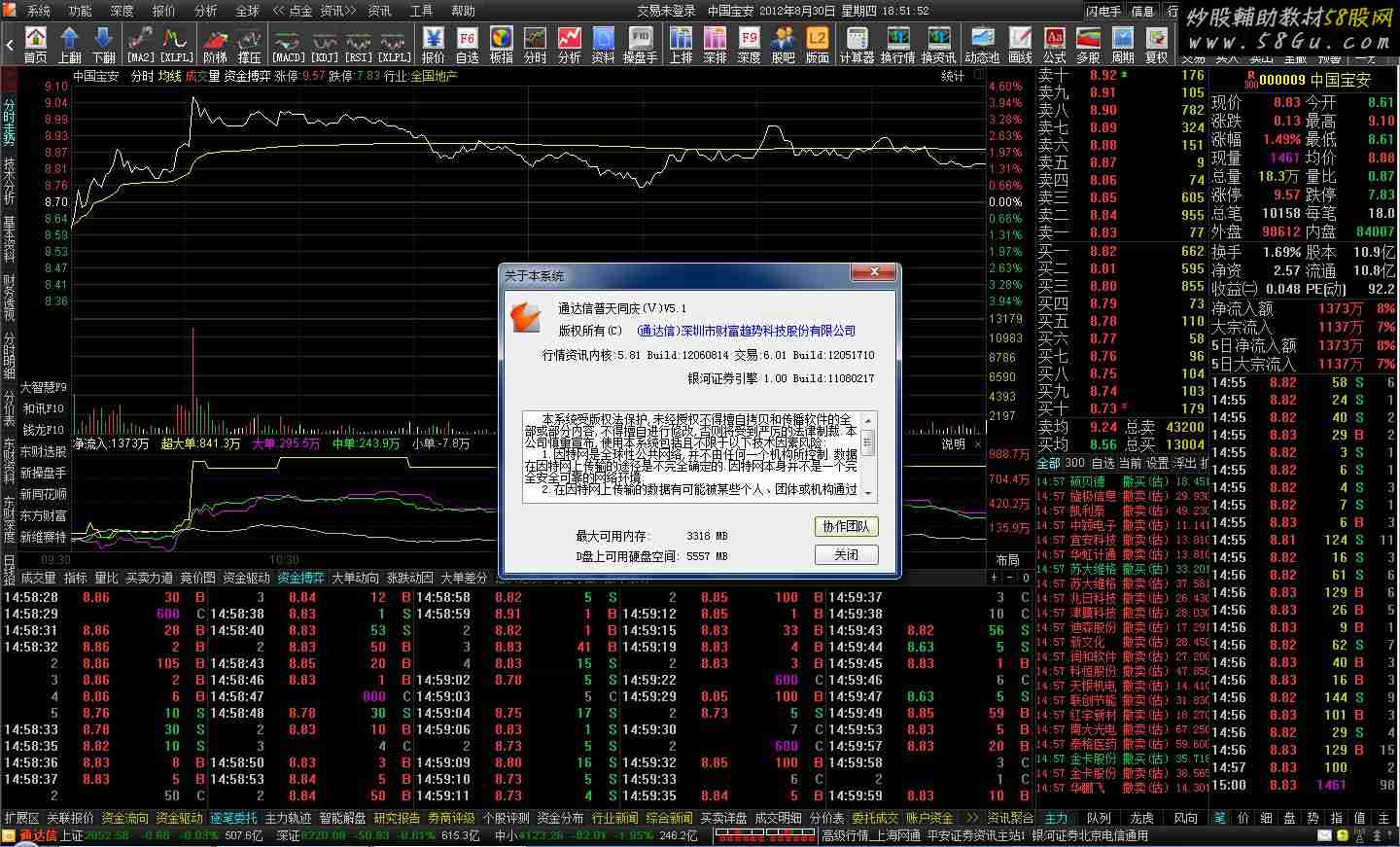Open the 版面 L2 layout icon
The image size is (1400, 847).
click(x=818, y=45)
